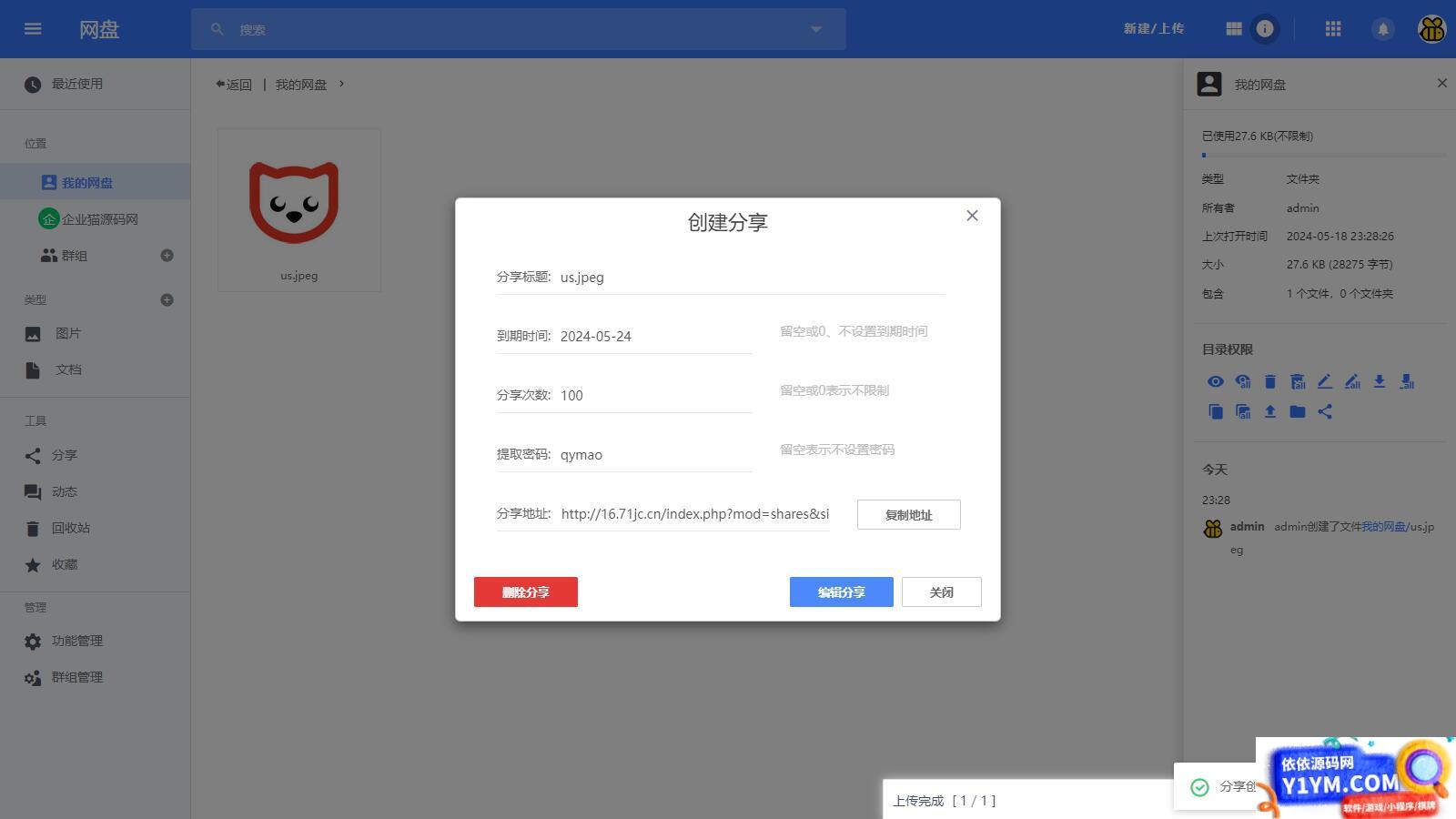Screen dimensions: 1456x819
Task: Click the storage usage progress bar
Action: [x=1323, y=155]
